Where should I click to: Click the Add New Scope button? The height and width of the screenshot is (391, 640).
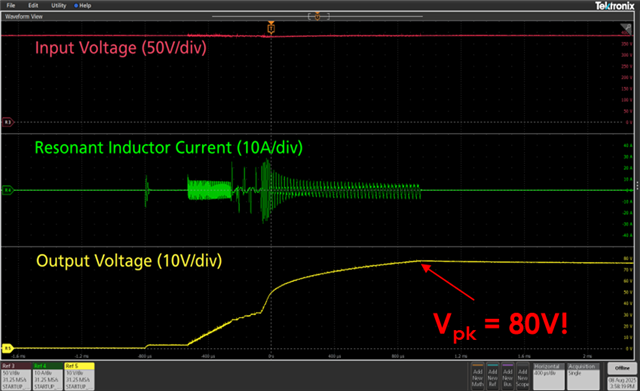[523, 376]
